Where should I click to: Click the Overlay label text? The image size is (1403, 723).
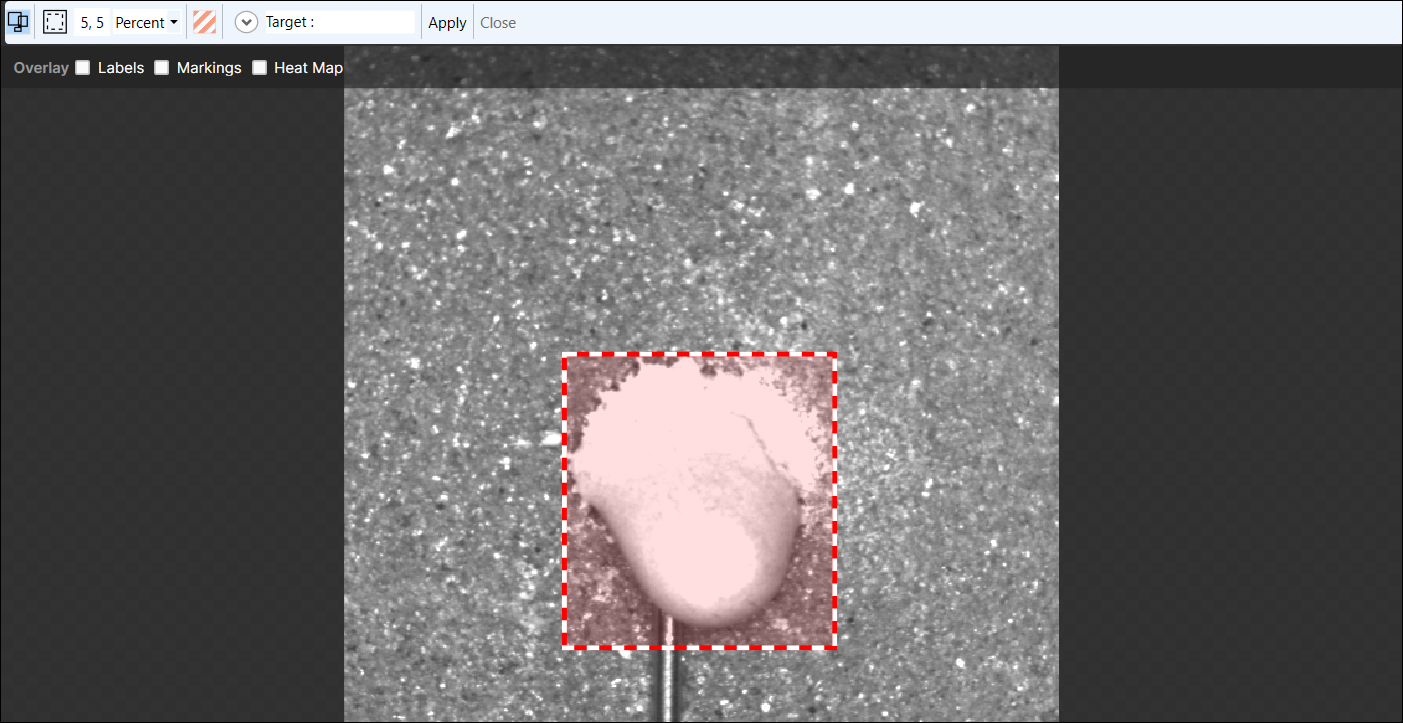pyautogui.click(x=41, y=68)
